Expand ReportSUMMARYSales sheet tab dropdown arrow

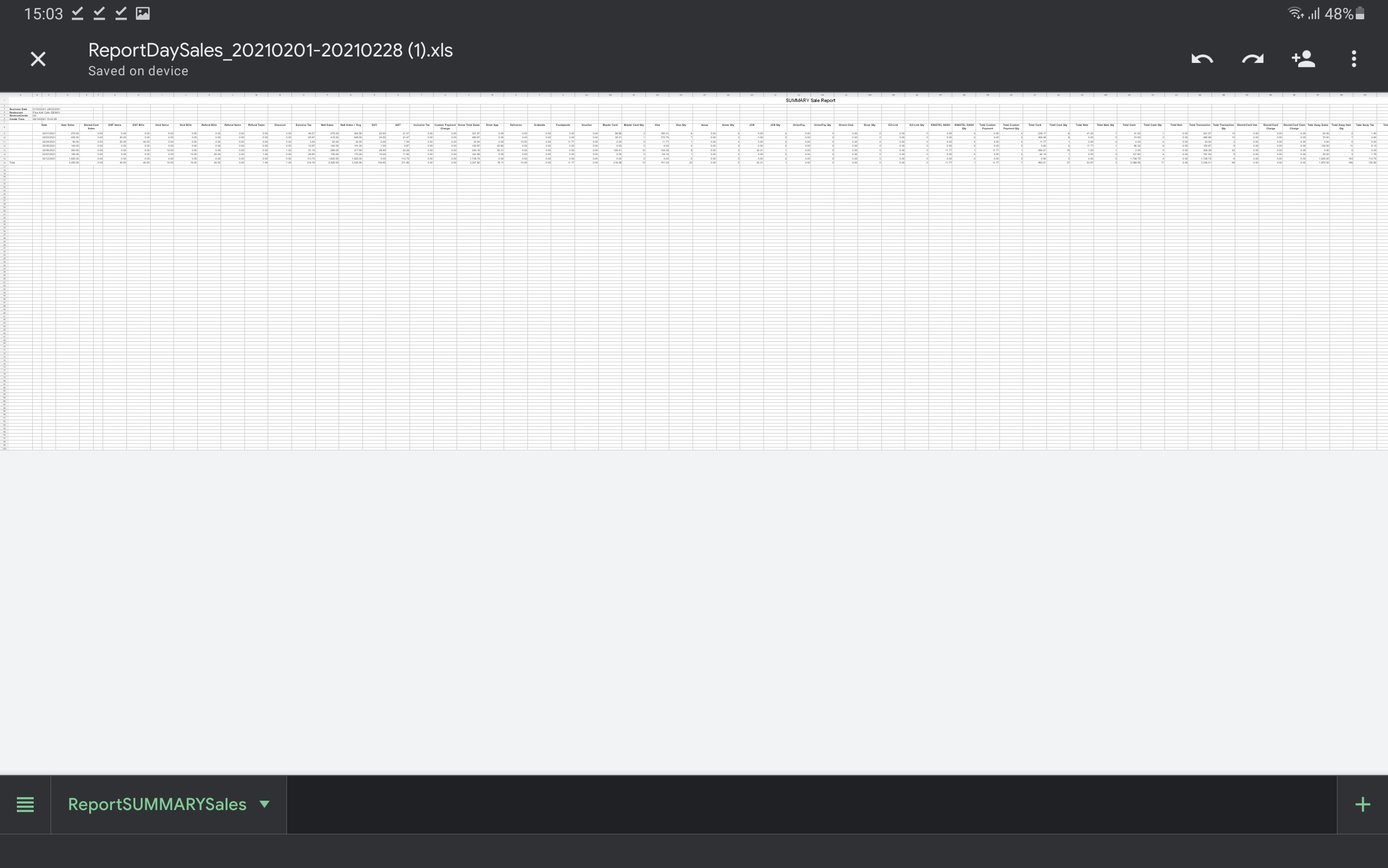click(x=264, y=804)
